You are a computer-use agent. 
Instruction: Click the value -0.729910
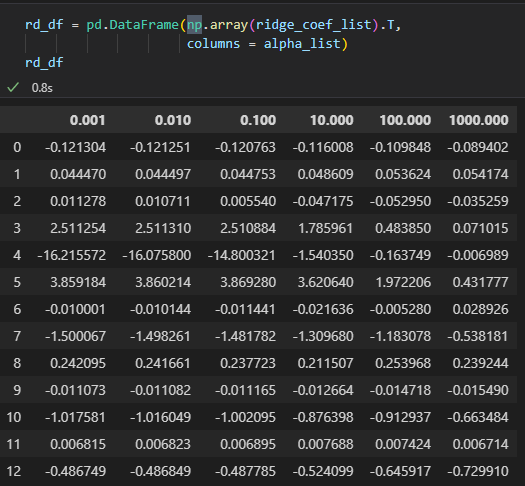click(478, 471)
